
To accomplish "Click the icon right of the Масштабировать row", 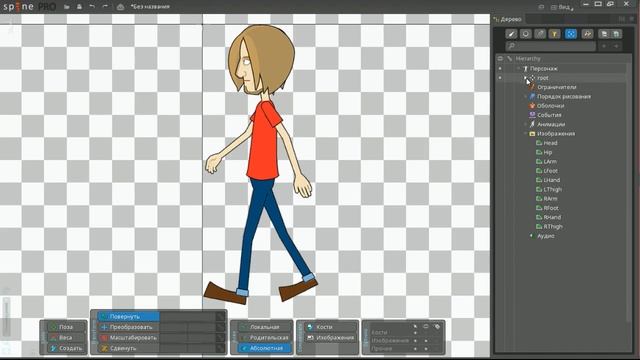I will 221,338.
